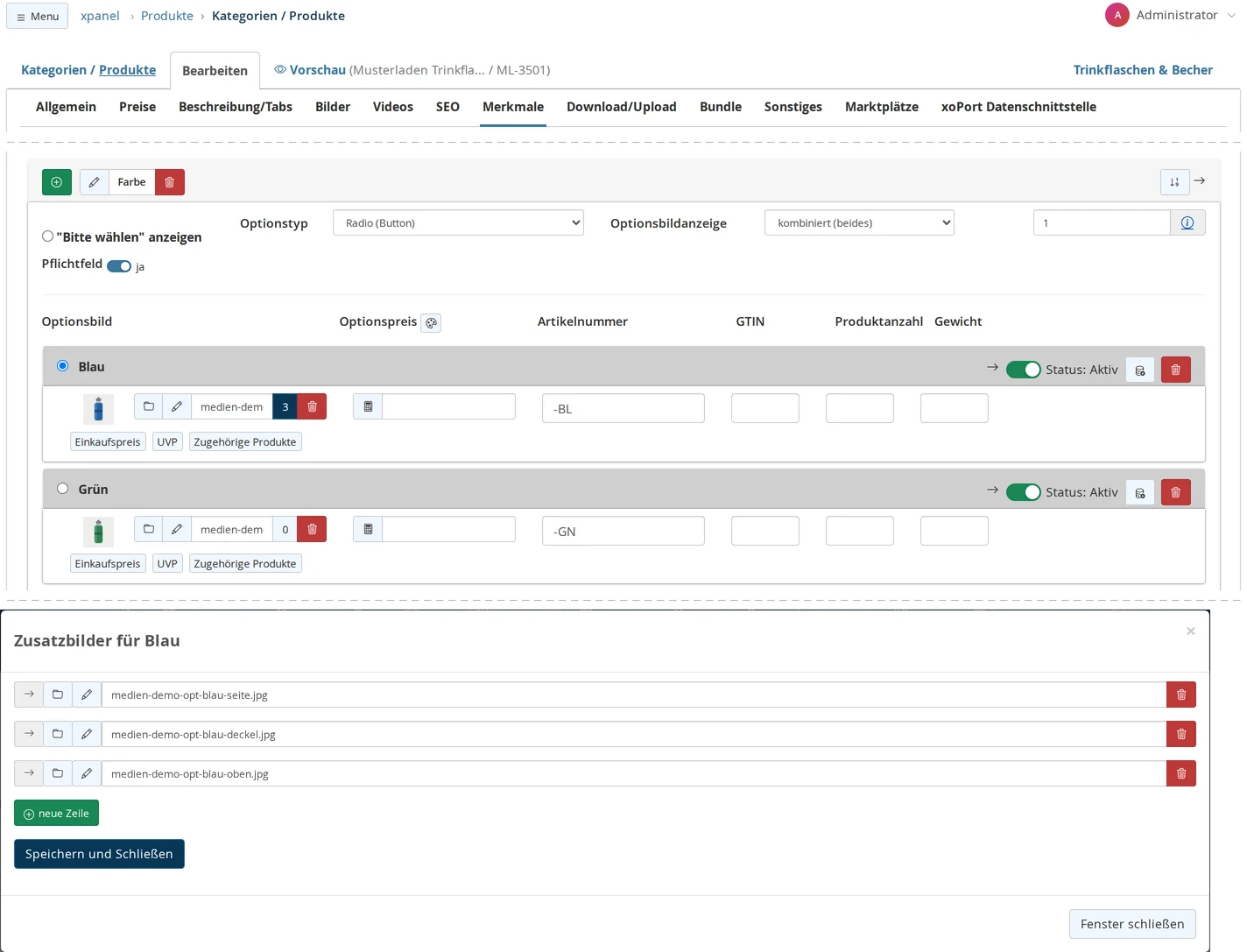Click the Blau bottle thumbnail image

(x=98, y=409)
